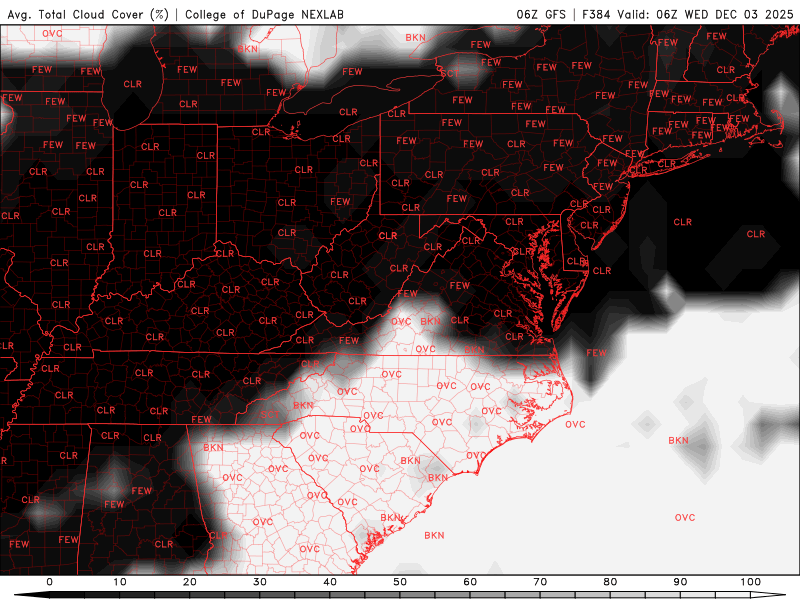Viewport: 800px width, 600px height.
Task: Click the colorbar label "80"
Action: tap(610, 582)
